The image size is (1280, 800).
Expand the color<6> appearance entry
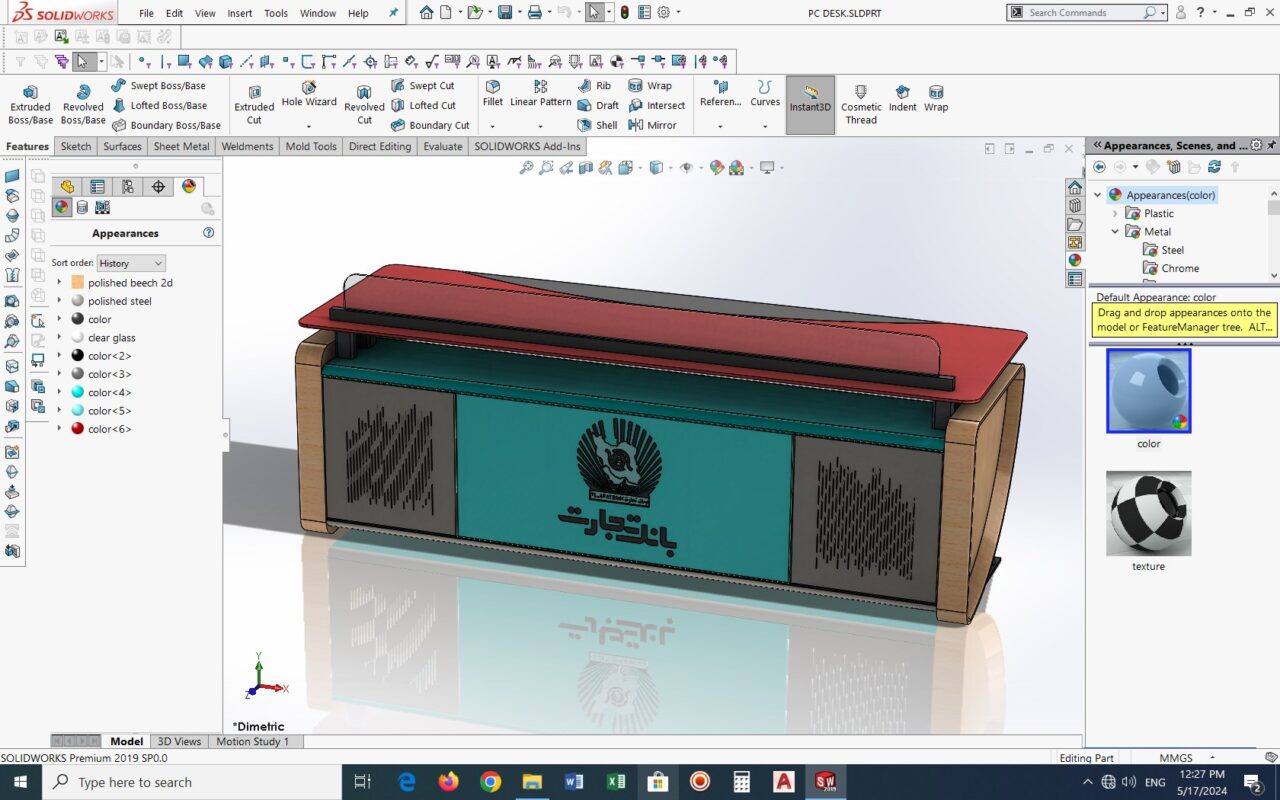tap(59, 429)
